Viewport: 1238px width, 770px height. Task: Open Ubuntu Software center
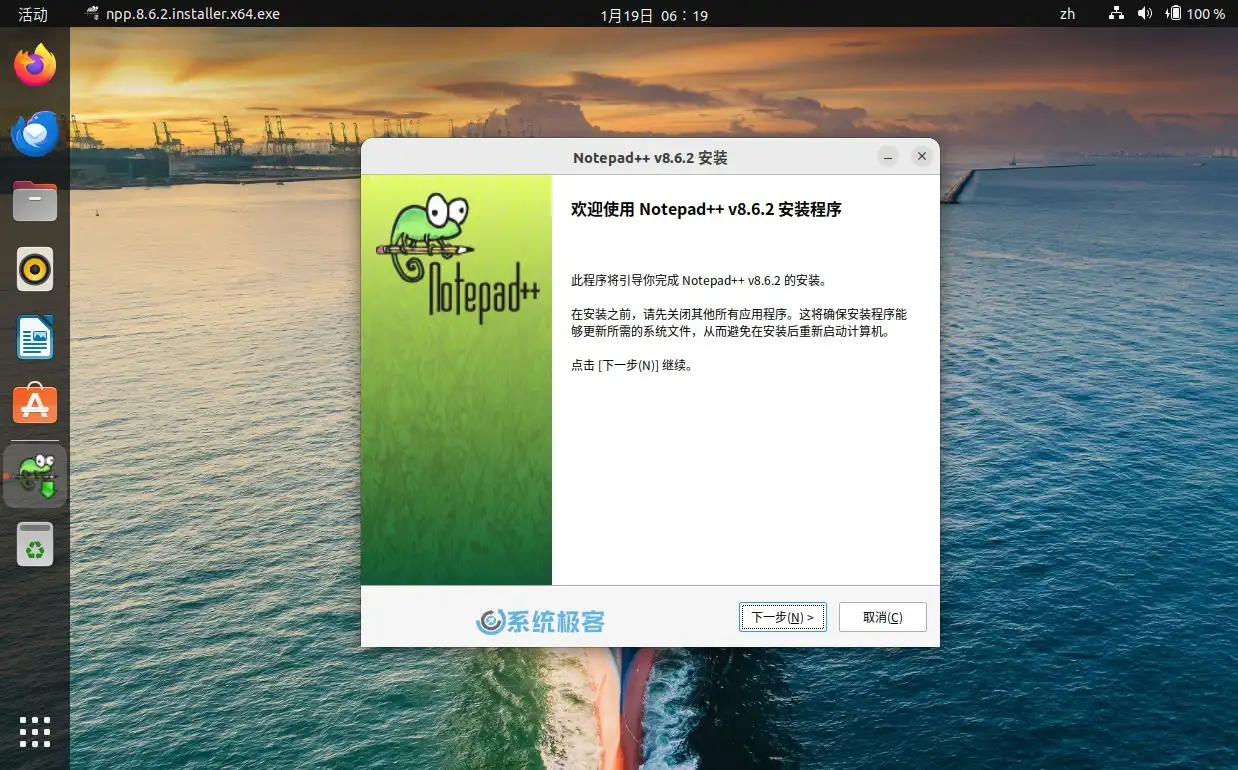[35, 405]
